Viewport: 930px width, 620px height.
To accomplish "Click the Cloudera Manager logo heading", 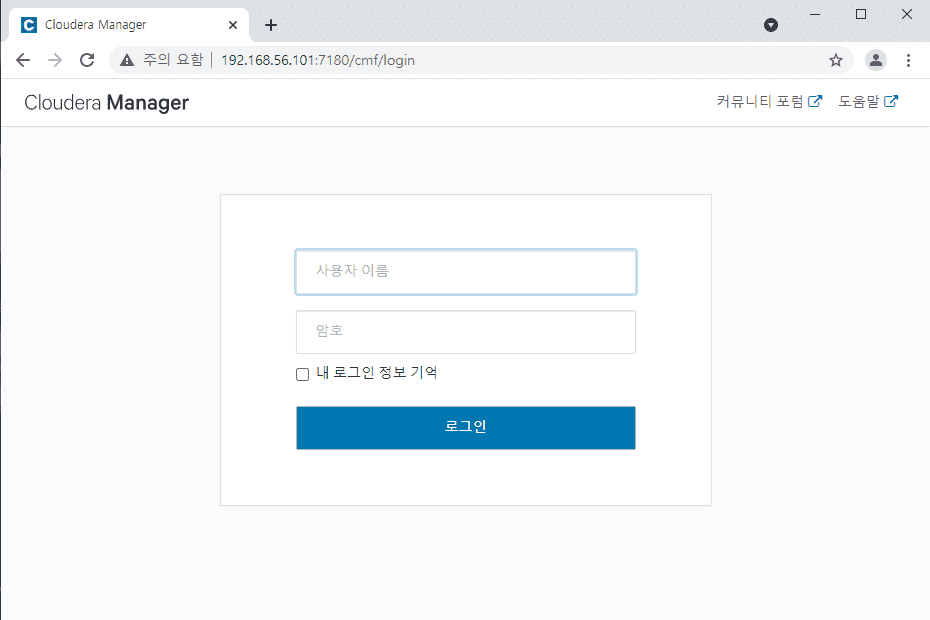I will pyautogui.click(x=106, y=103).
